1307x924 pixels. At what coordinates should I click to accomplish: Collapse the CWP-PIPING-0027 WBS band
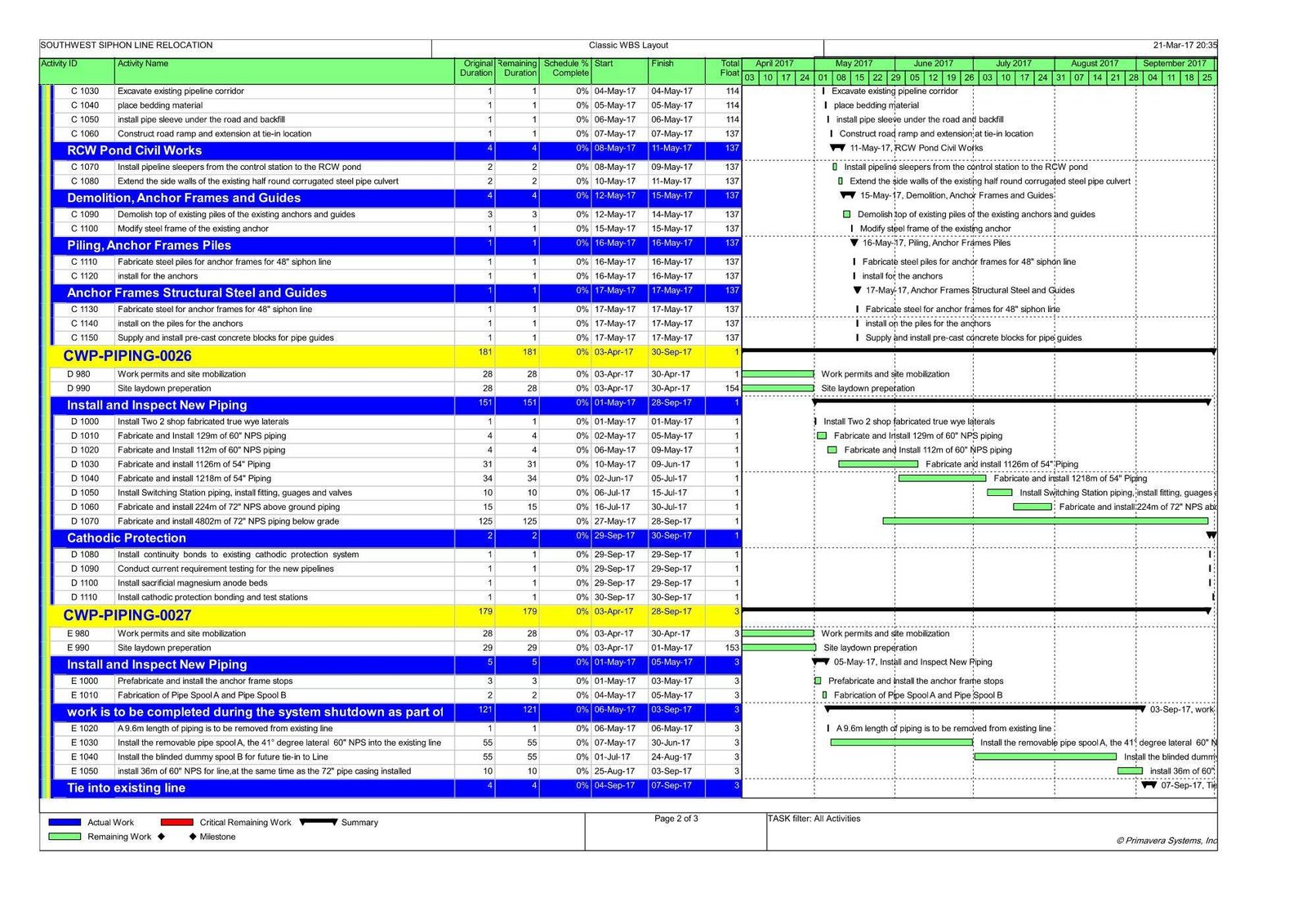127,615
